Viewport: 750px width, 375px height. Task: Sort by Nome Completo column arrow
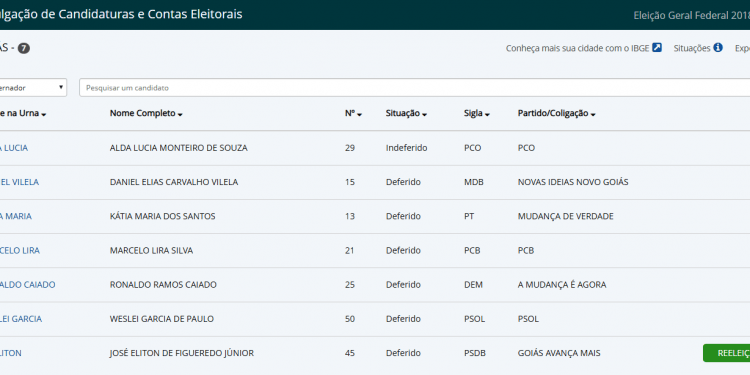click(180, 115)
